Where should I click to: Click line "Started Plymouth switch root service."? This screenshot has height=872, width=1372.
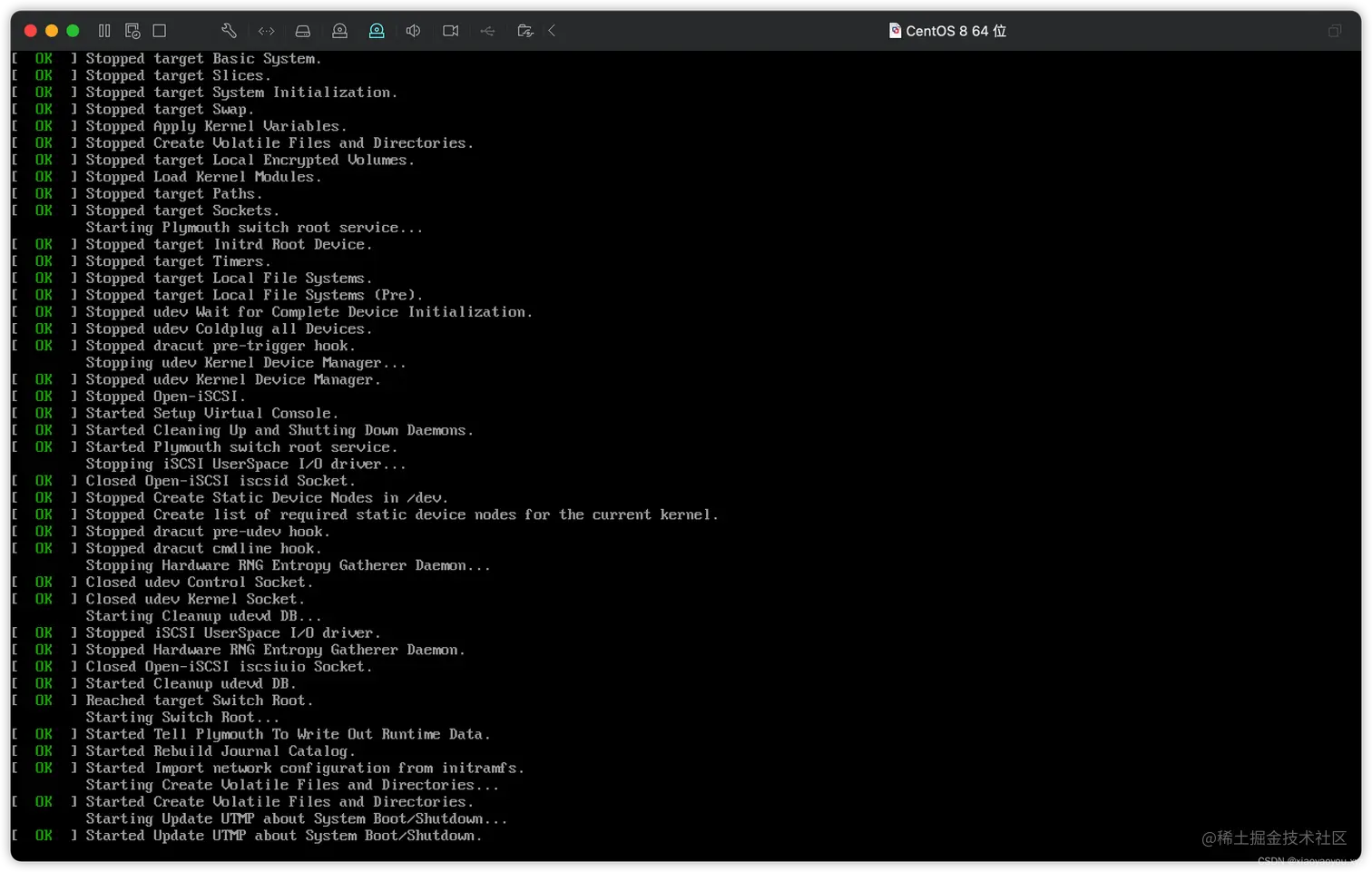coord(241,447)
